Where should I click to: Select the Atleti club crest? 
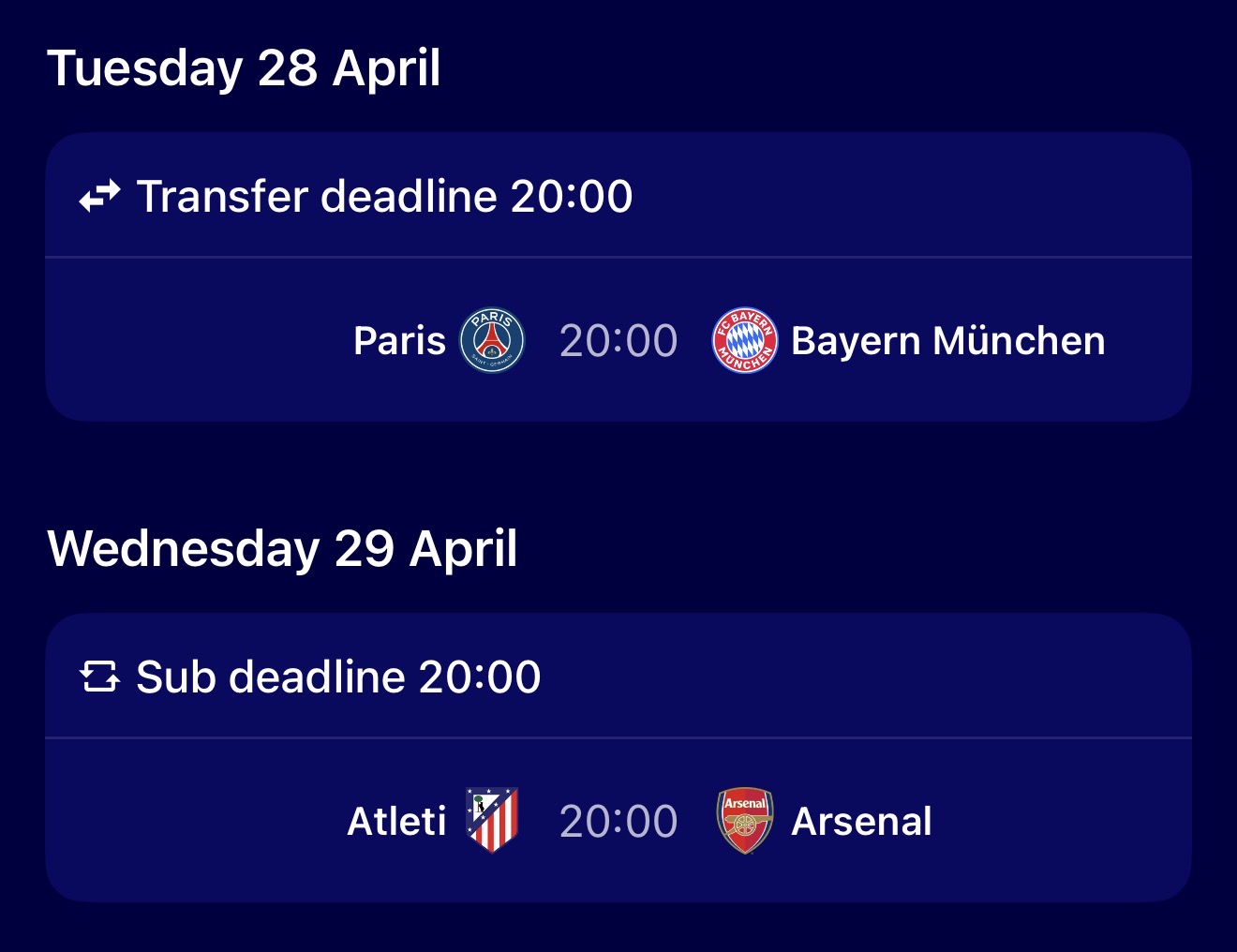[x=492, y=821]
